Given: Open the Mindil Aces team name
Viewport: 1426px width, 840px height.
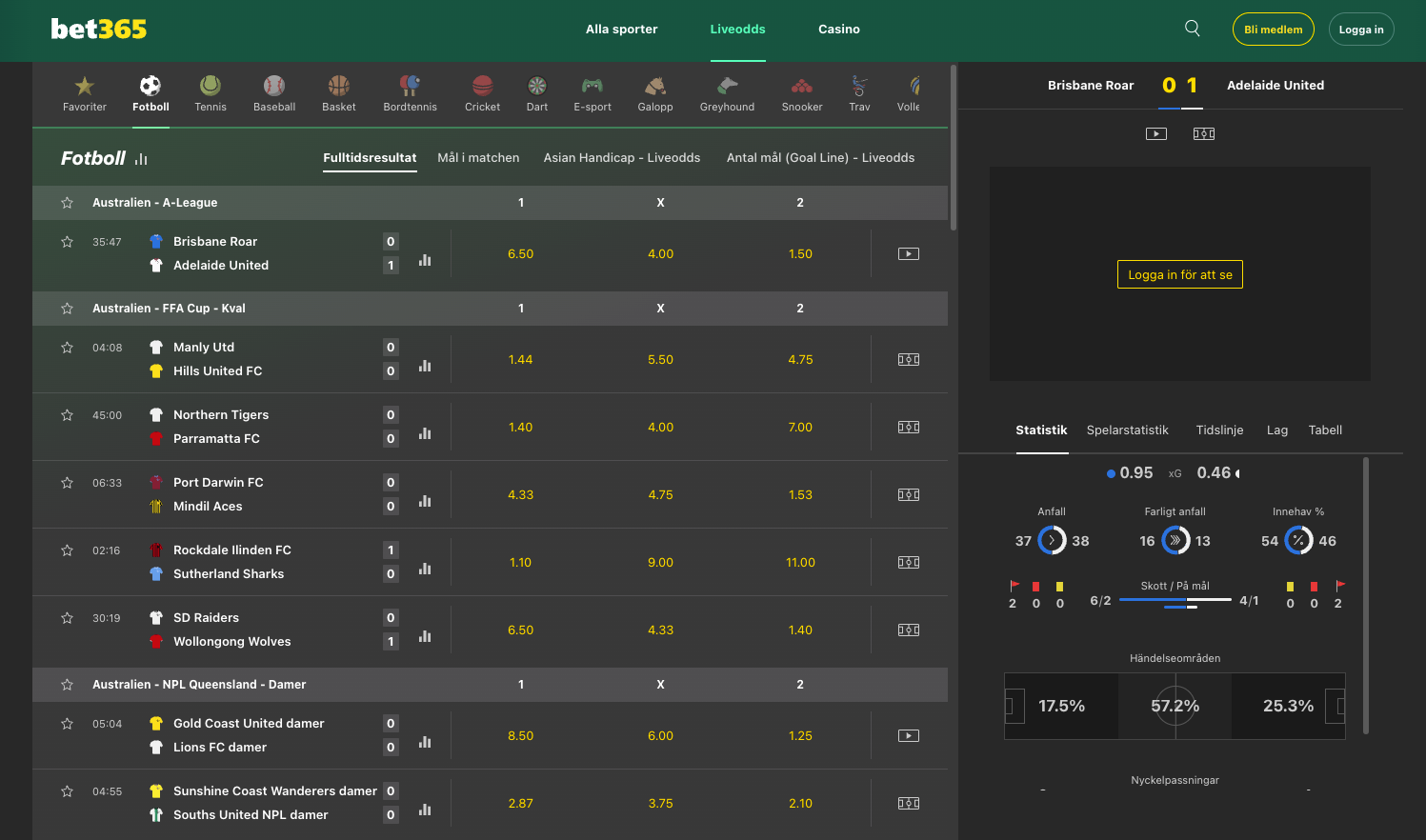Looking at the screenshot, I should pos(208,506).
